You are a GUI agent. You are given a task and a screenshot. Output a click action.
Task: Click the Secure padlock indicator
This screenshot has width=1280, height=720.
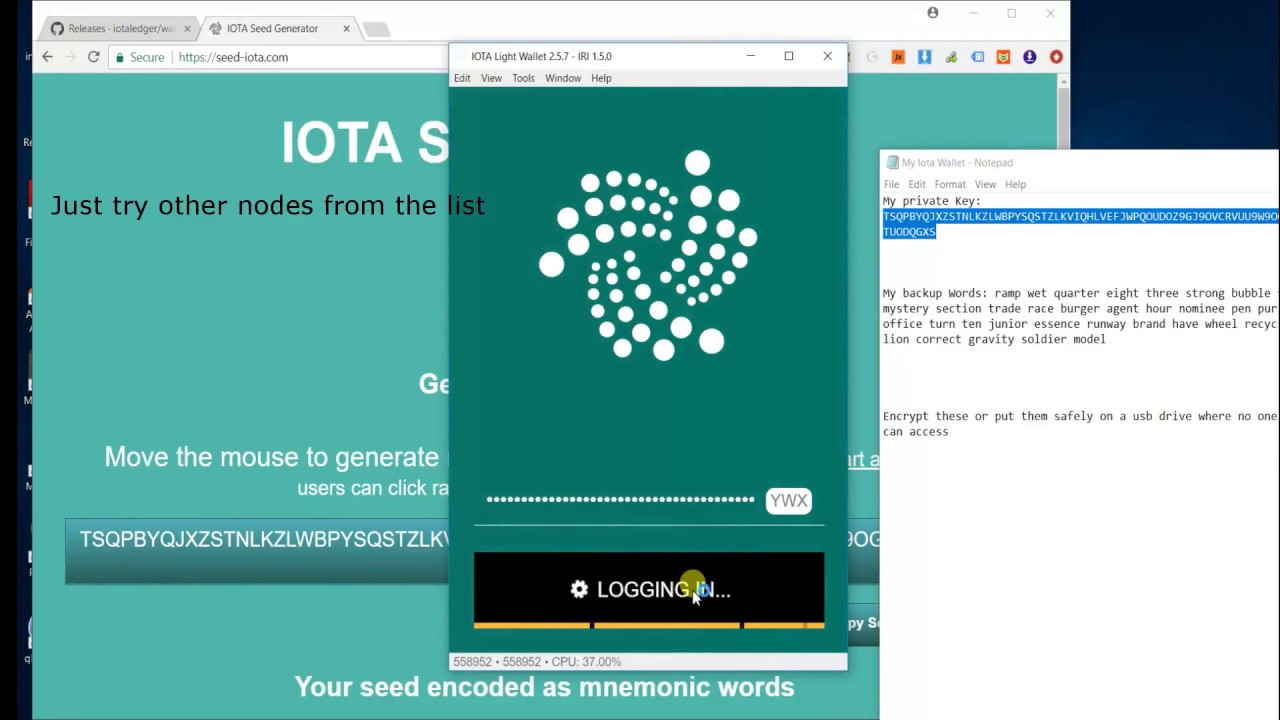(140, 57)
